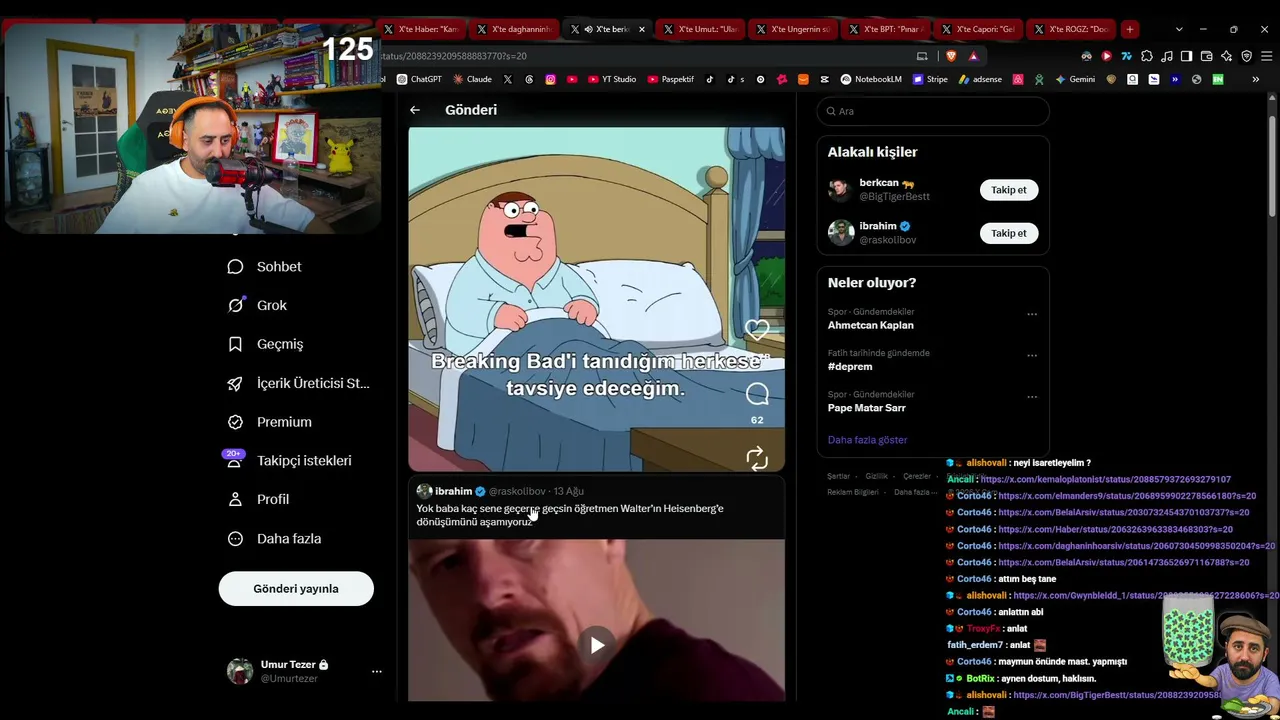Open ibrahim's name on the quoted post

[454, 491]
